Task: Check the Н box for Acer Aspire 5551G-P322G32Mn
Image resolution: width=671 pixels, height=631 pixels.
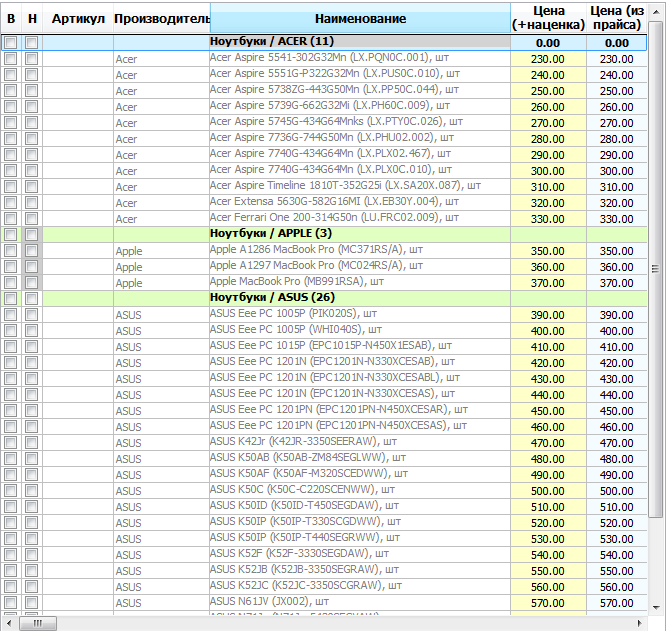Action: [31, 74]
